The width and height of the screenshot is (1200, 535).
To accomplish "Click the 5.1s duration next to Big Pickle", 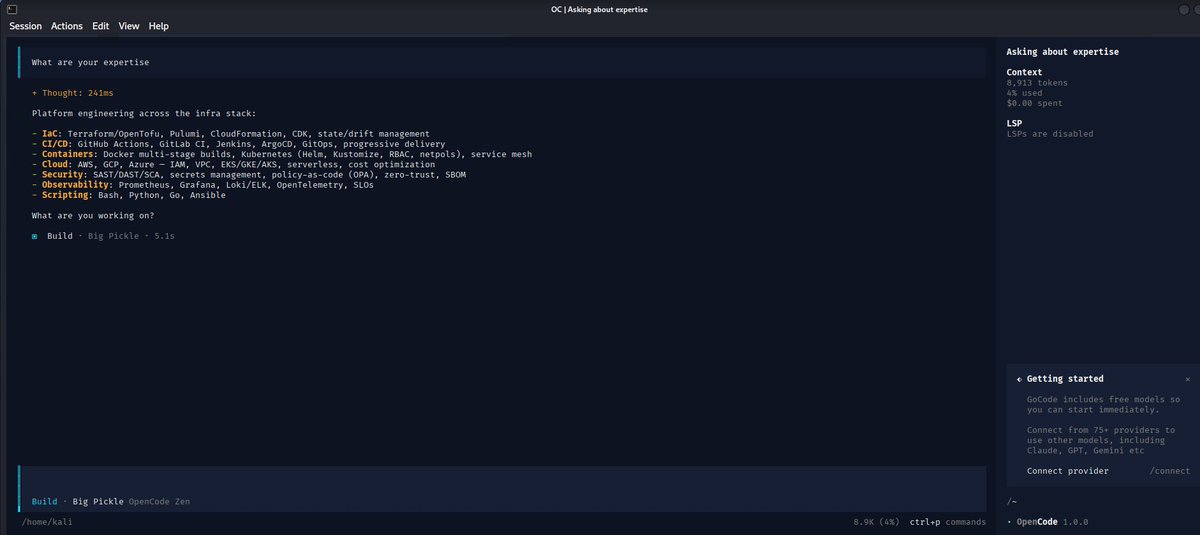I will pos(165,236).
